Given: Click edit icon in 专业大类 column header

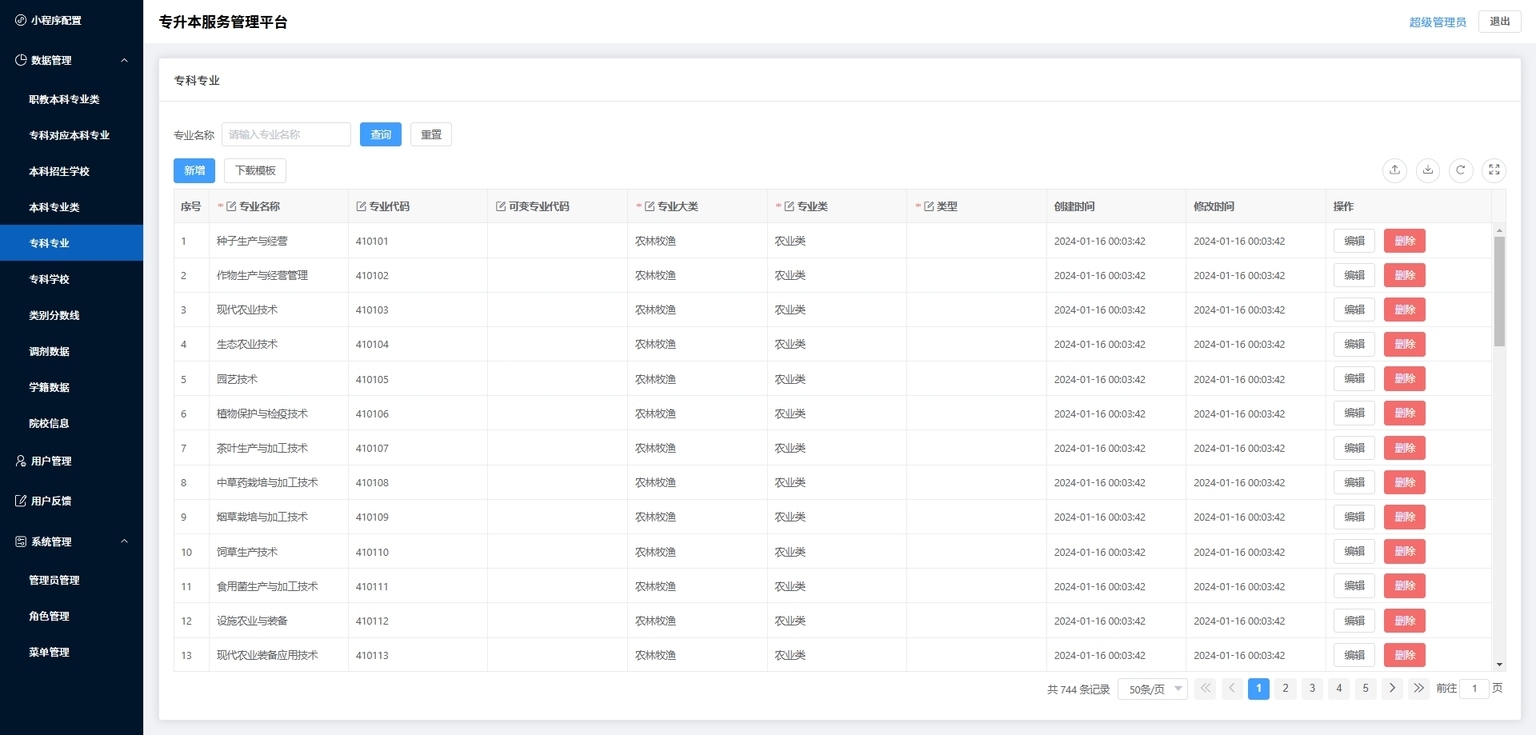Looking at the screenshot, I should point(649,207).
